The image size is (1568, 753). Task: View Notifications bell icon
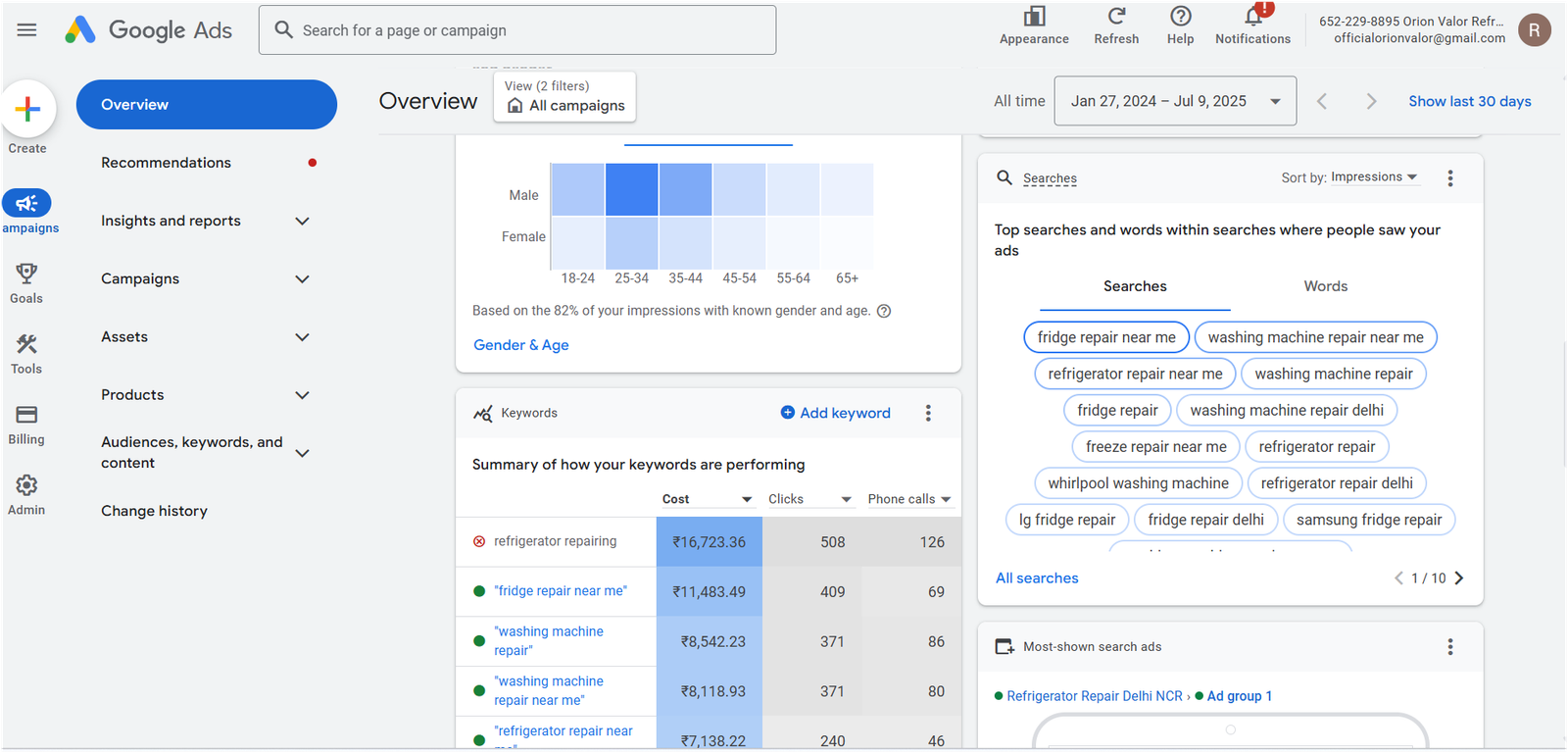pos(1253,17)
